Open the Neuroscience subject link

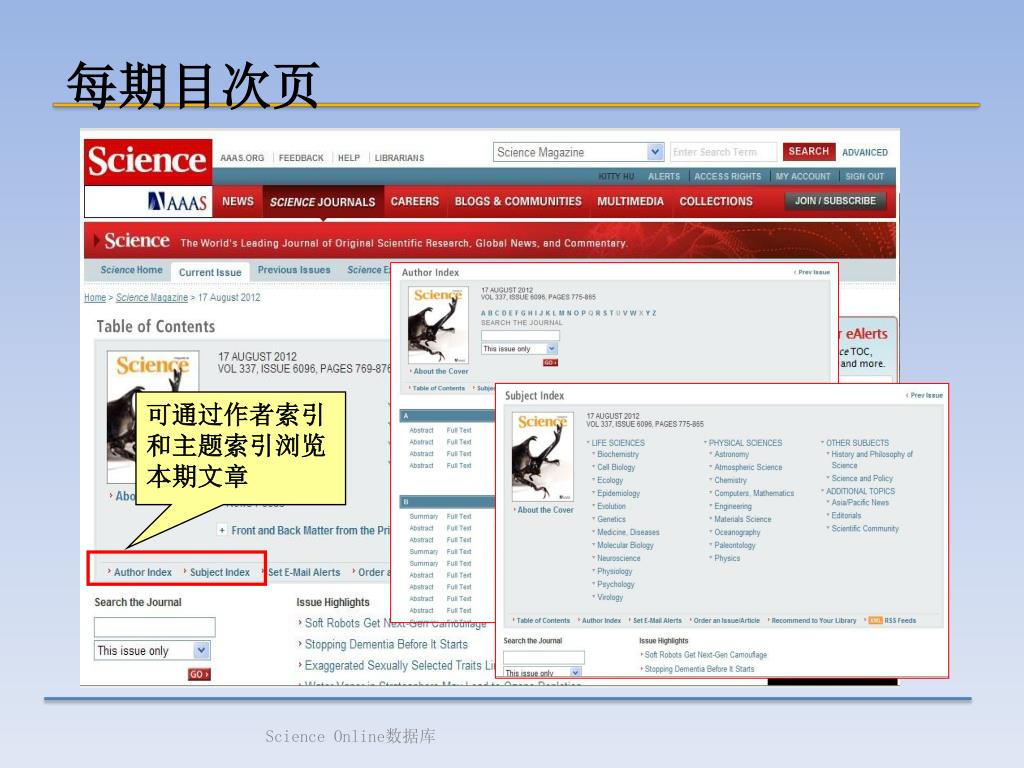pyautogui.click(x=618, y=558)
